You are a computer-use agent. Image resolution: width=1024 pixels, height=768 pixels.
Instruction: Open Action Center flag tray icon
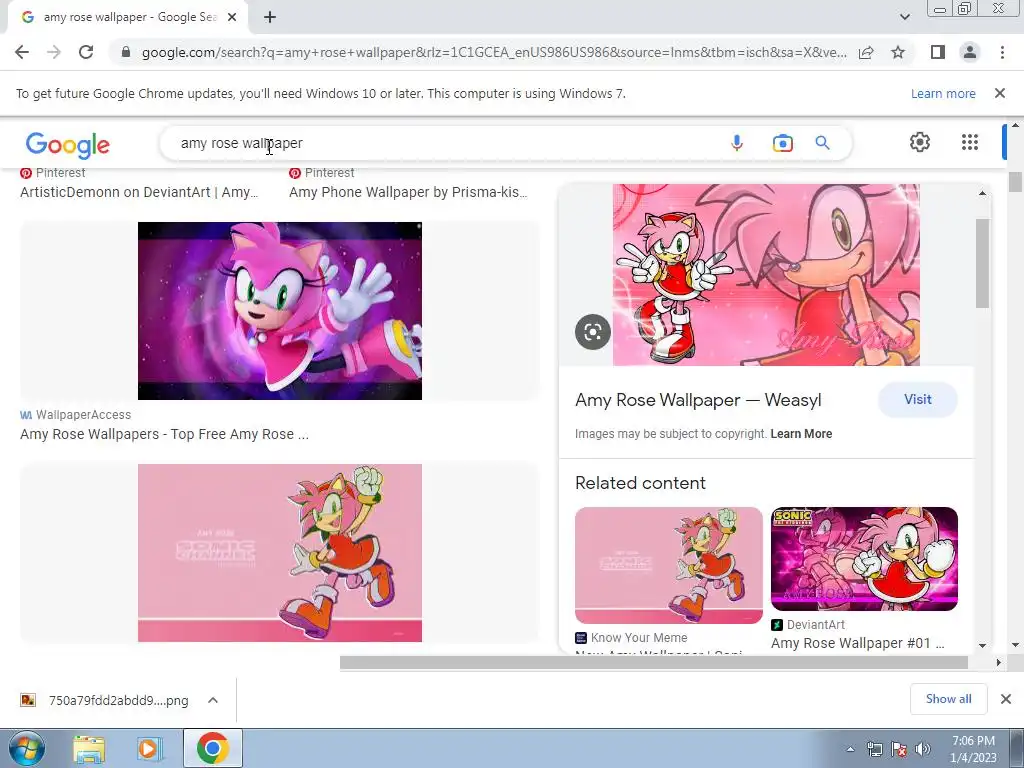(x=899, y=749)
